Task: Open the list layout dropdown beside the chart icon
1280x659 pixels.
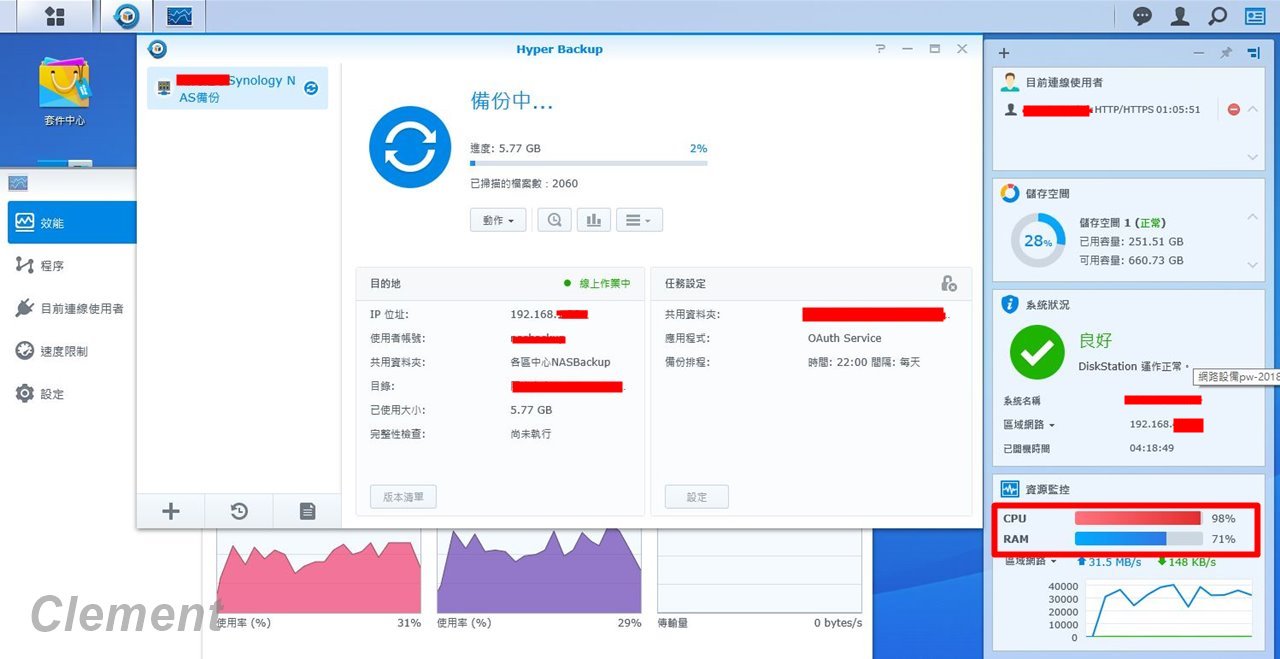Action: click(638, 219)
